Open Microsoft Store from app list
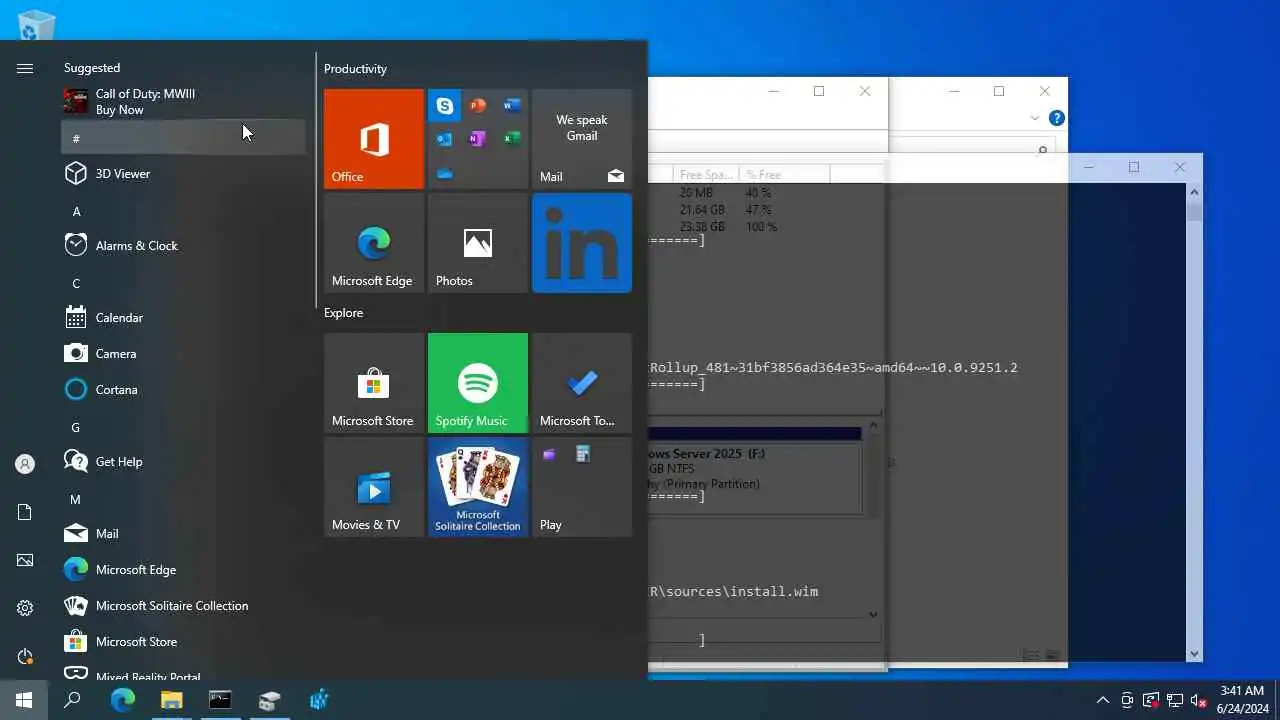Screen dimensions: 1280x720 tap(184, 642)
